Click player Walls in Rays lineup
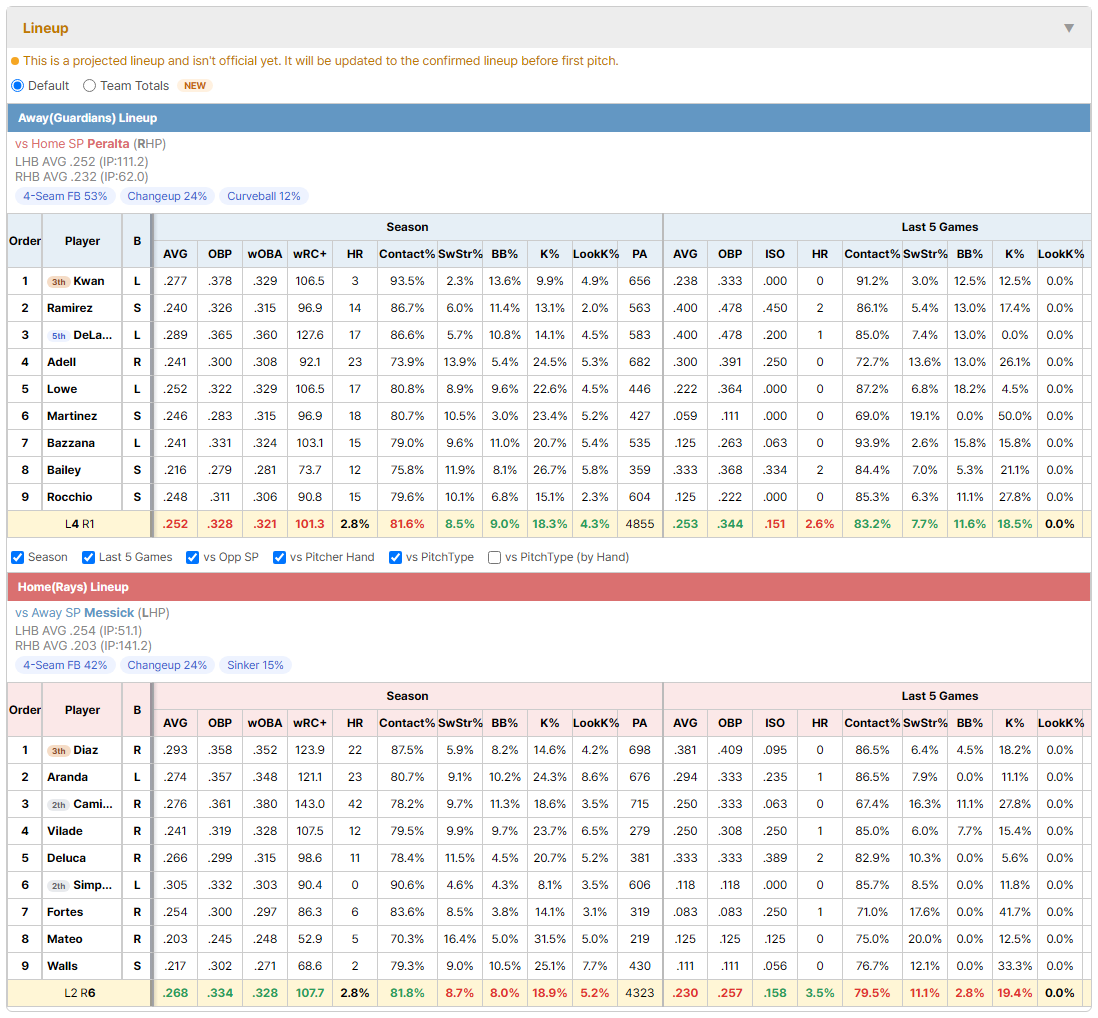 62,966
